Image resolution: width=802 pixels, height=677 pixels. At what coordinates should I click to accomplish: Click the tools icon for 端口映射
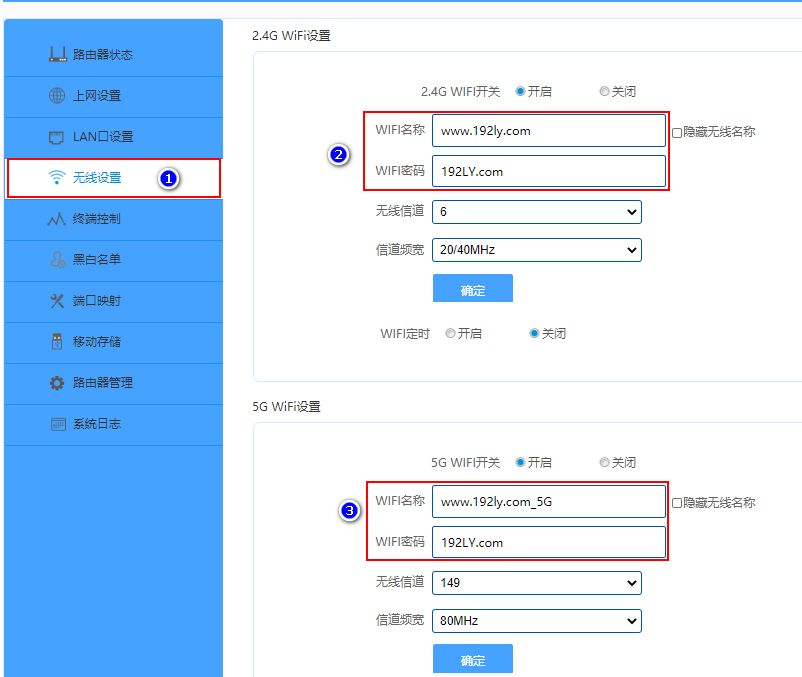[57, 301]
